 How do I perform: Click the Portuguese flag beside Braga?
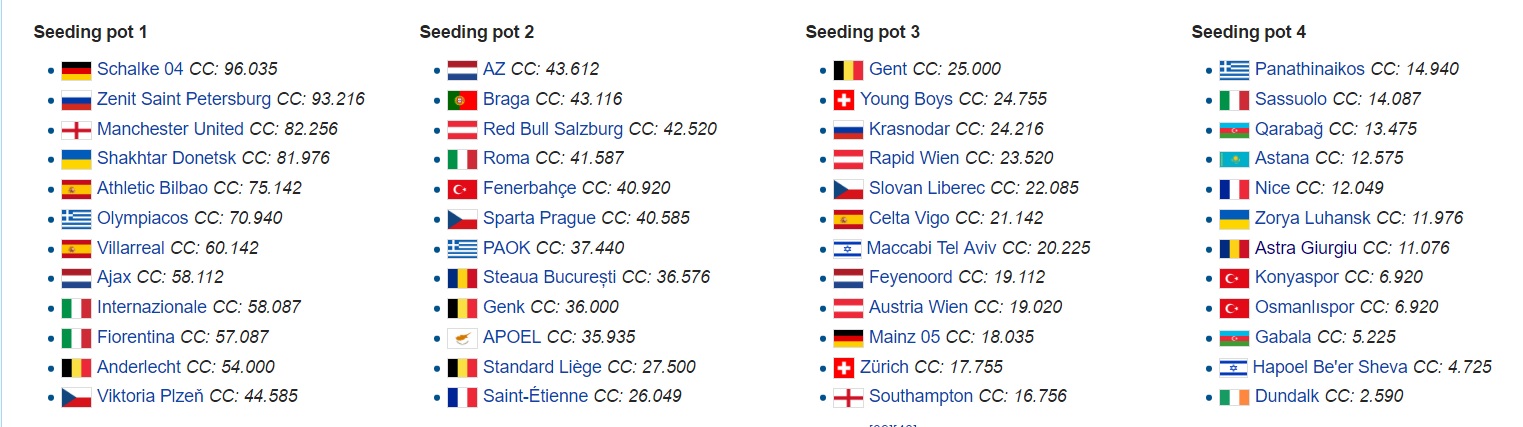click(x=462, y=100)
